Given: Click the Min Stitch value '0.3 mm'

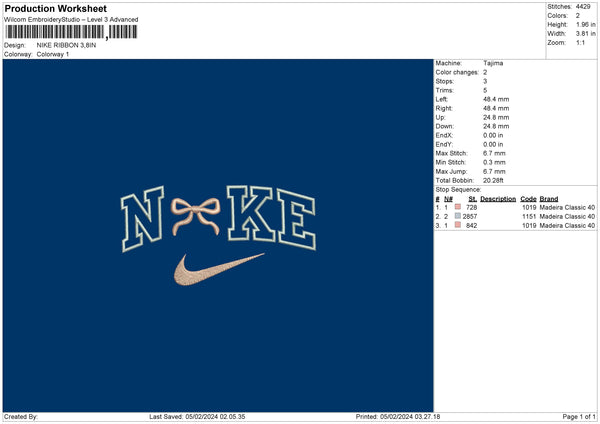Looking at the screenshot, I should pyautogui.click(x=494, y=162).
